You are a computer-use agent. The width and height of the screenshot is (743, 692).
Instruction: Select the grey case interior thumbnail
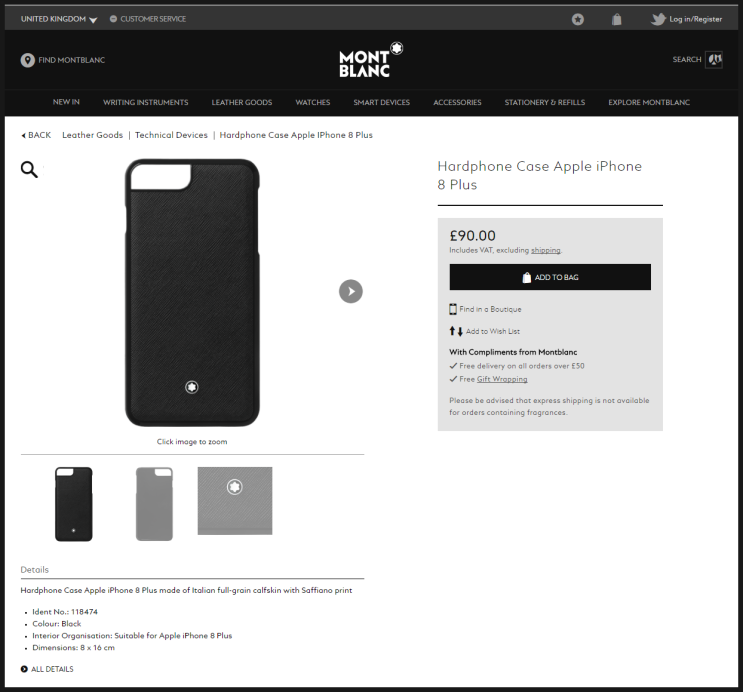(x=154, y=504)
